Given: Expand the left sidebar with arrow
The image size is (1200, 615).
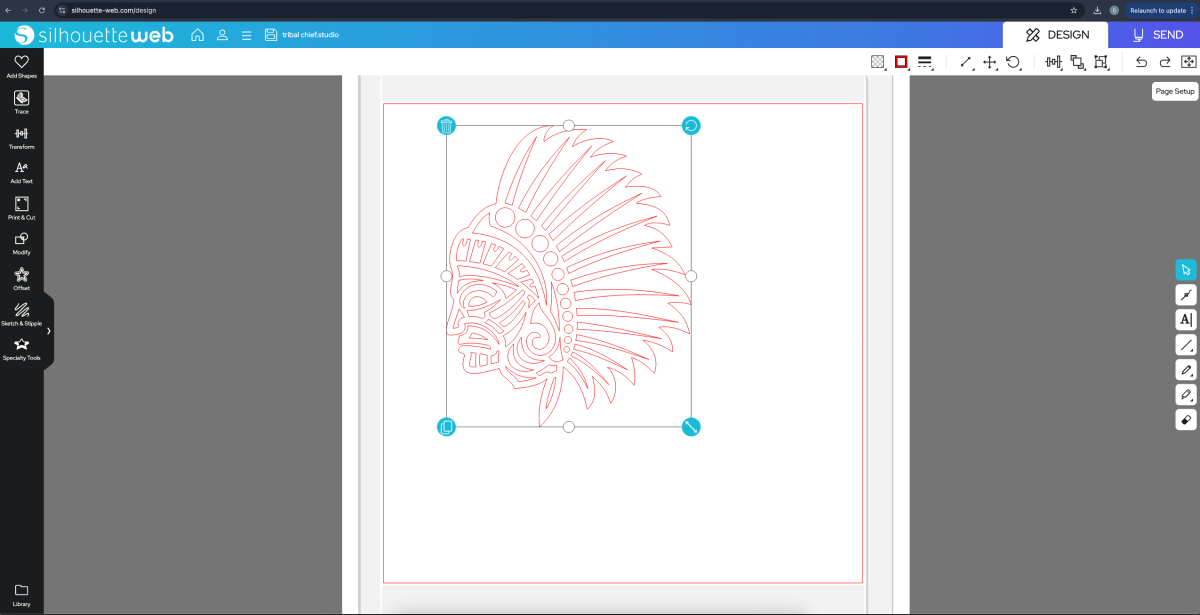Looking at the screenshot, I should click(48, 331).
